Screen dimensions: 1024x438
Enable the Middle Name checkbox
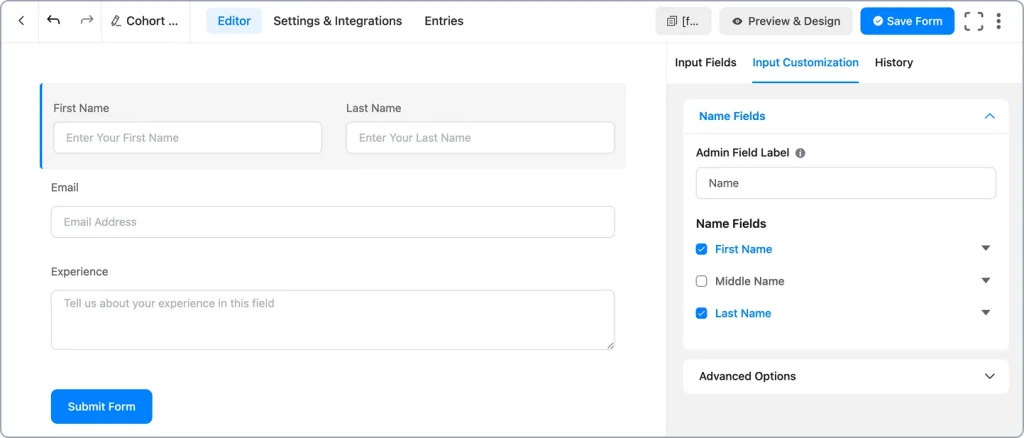pos(701,281)
